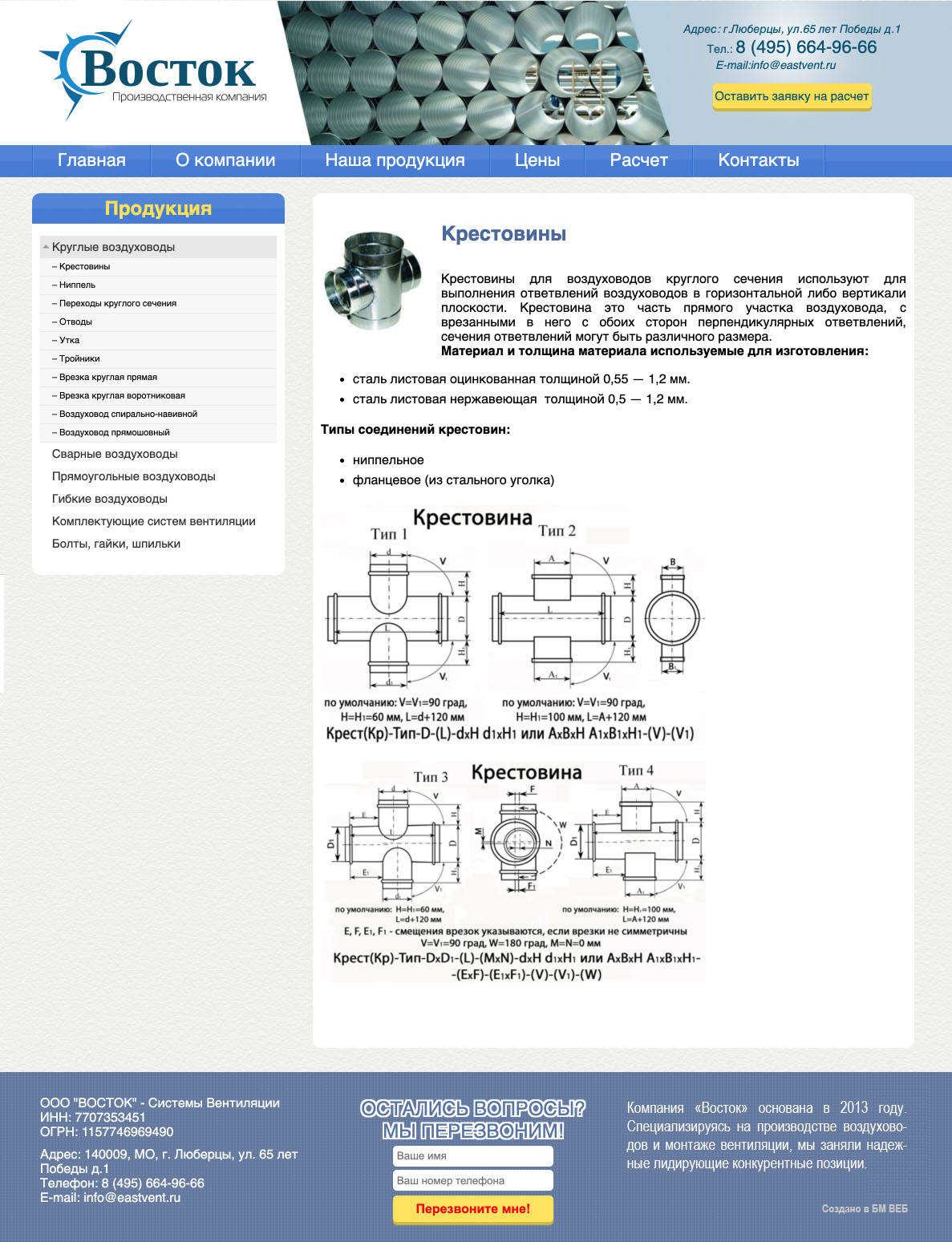Click the Перезвоните мне! button
The image size is (952, 1242).
point(473,1209)
